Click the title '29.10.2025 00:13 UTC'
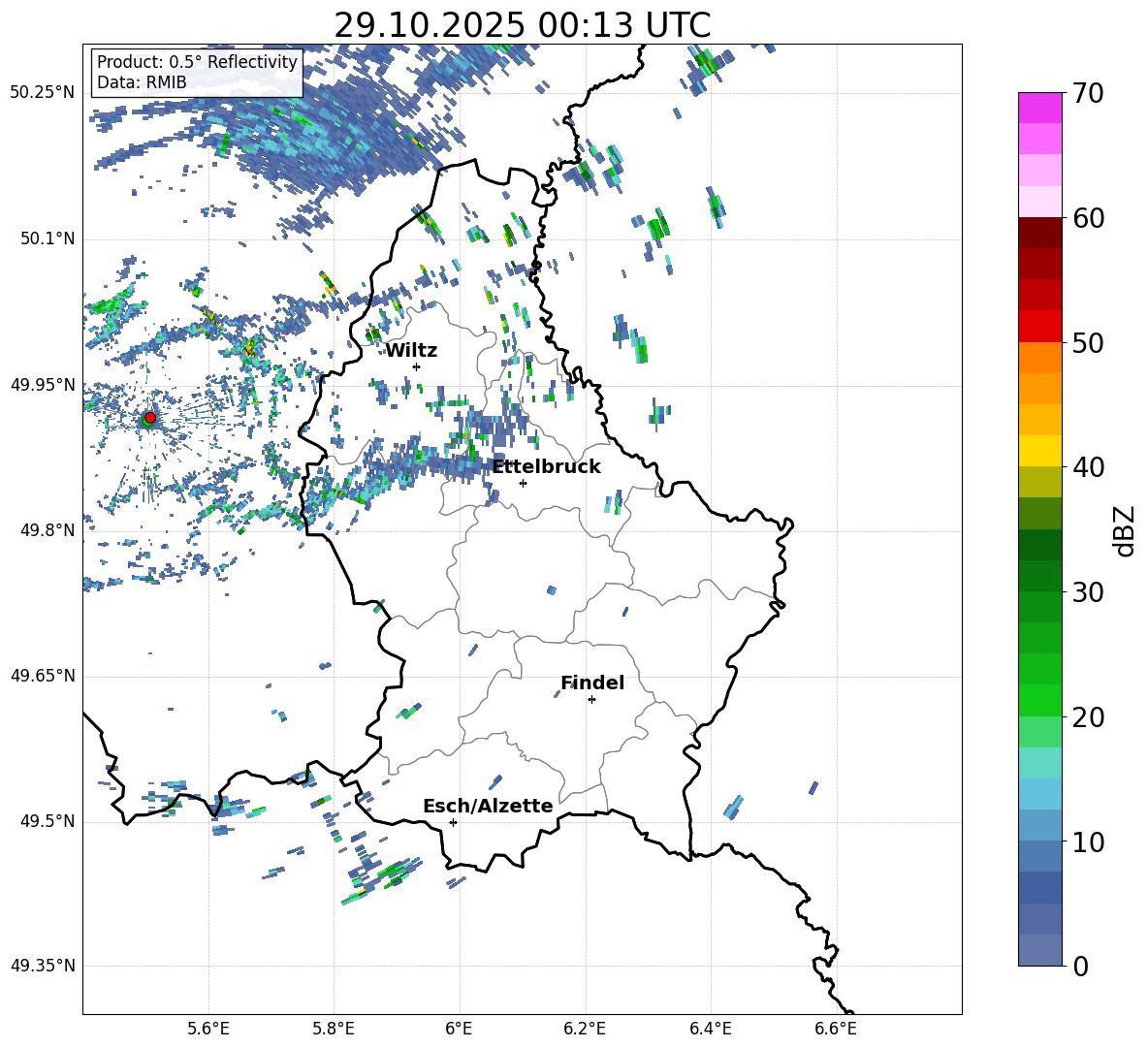1148x1048 pixels. click(x=522, y=25)
